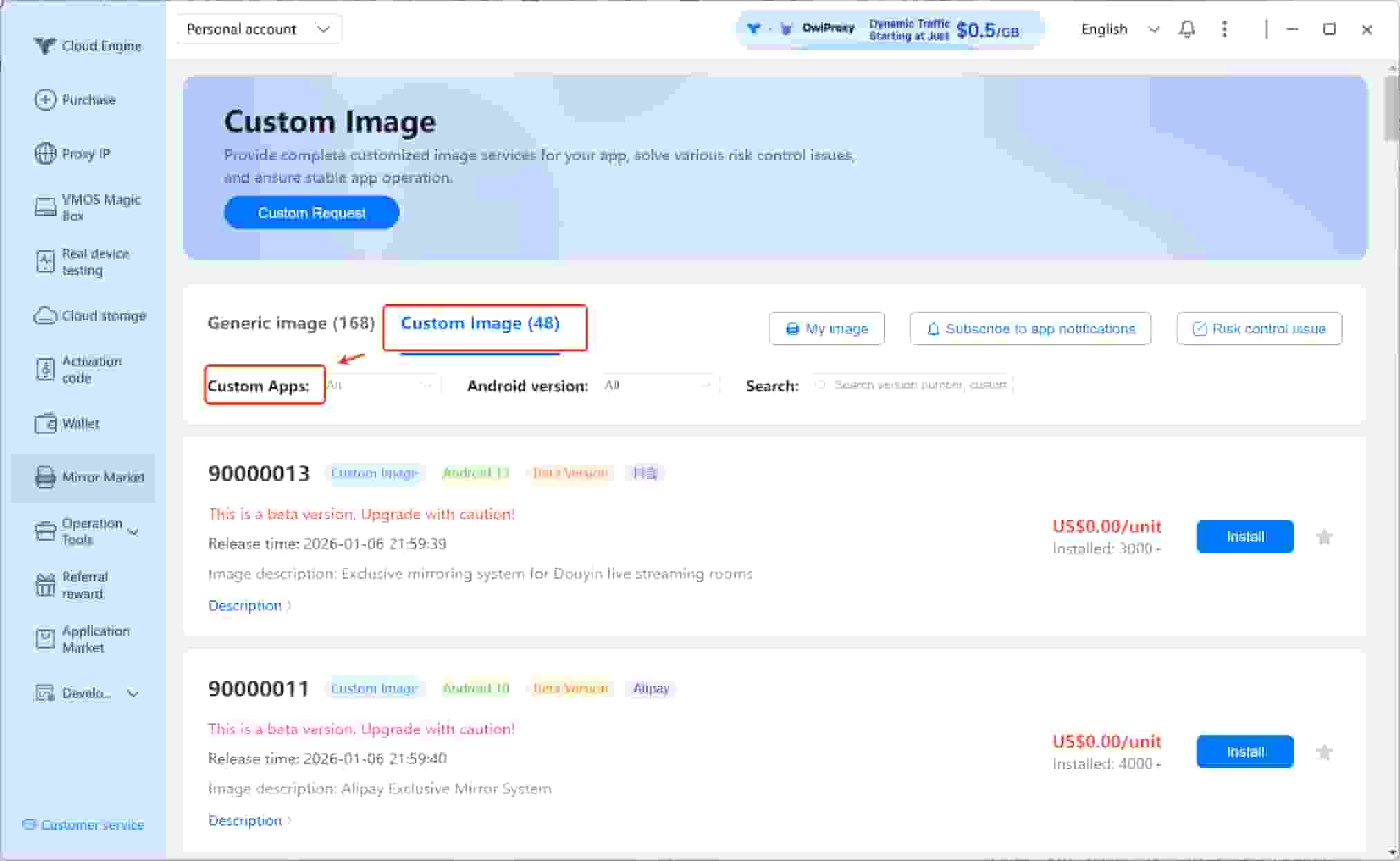The height and width of the screenshot is (861, 1400).
Task: Click the Cloud Engine sidebar icon
Action: [x=45, y=46]
